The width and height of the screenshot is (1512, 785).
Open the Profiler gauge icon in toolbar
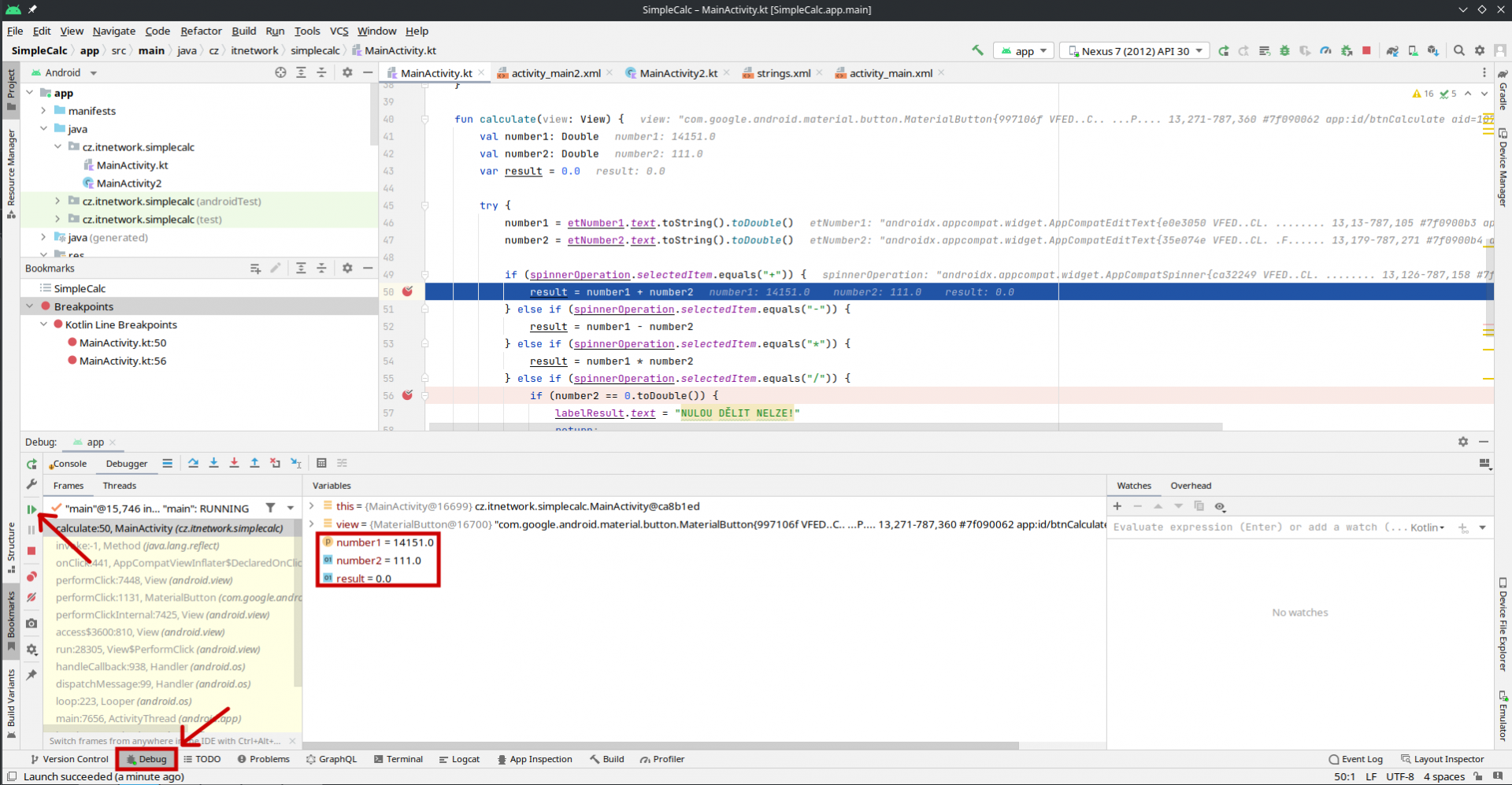pyautogui.click(x=1325, y=50)
